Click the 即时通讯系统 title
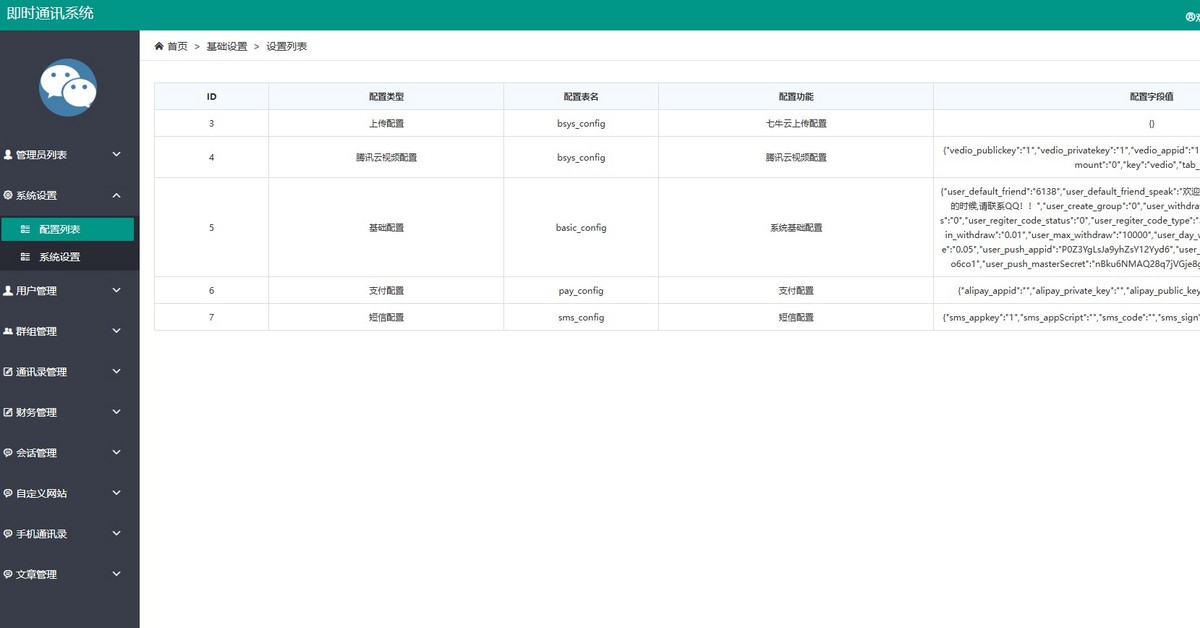Screen dimensions: 1200x628 coord(50,15)
